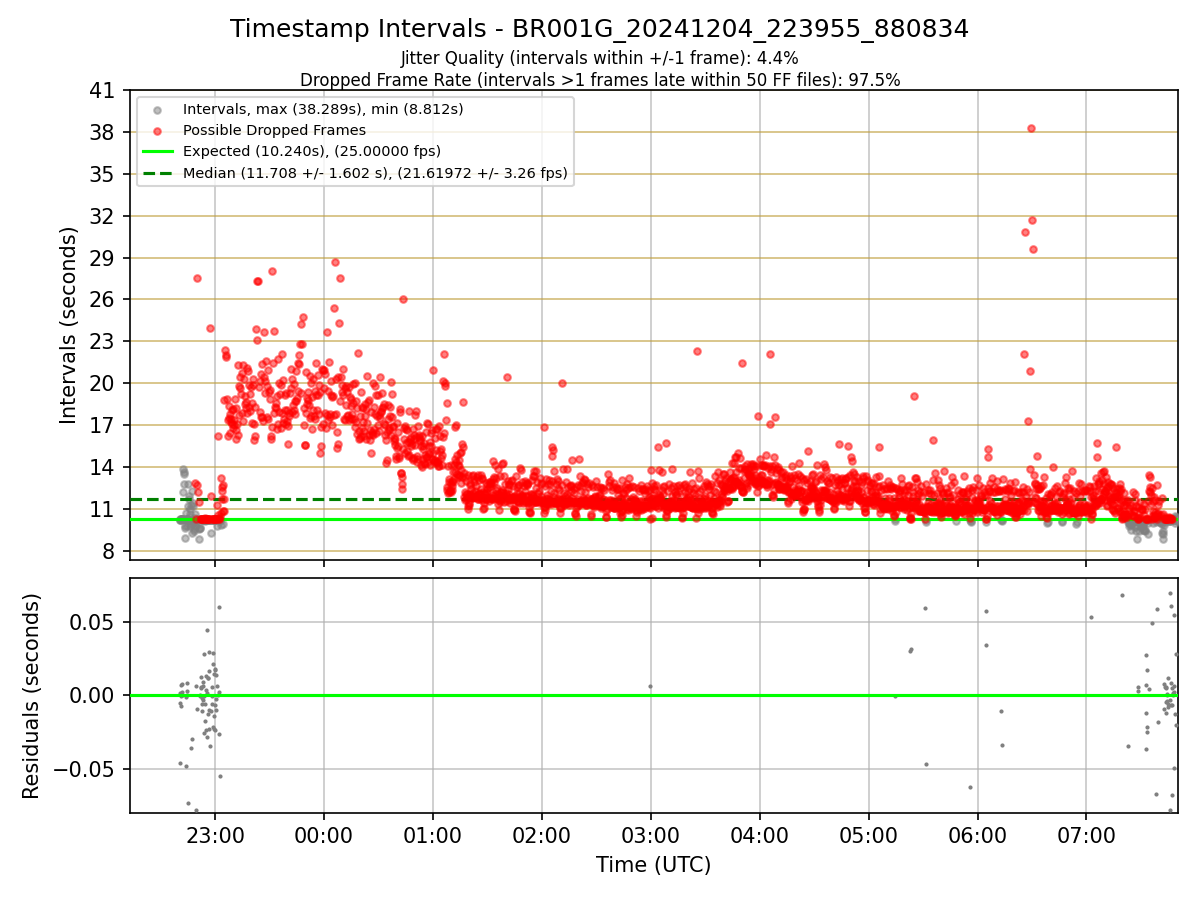The height and width of the screenshot is (900, 1200).
Task: Click the '26' y-axis tick label
Action: 102,300
